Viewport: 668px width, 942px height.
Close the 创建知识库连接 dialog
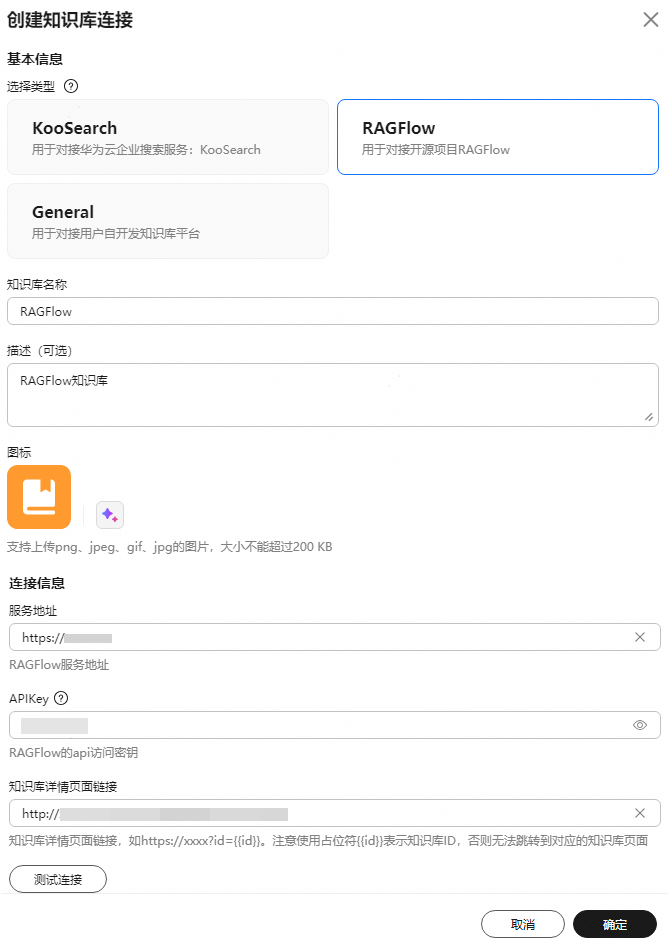click(x=651, y=20)
